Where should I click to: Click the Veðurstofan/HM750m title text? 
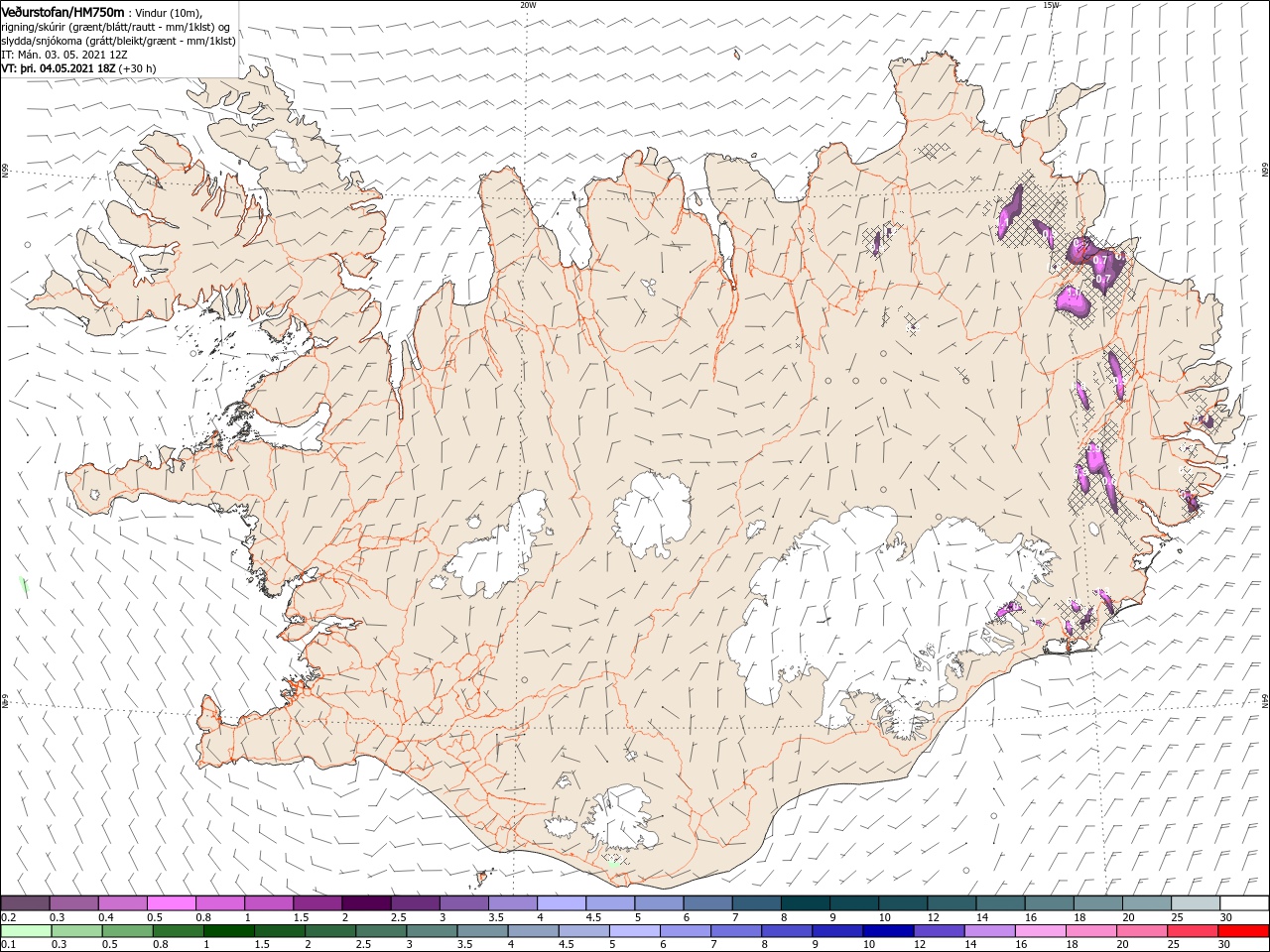63,11
